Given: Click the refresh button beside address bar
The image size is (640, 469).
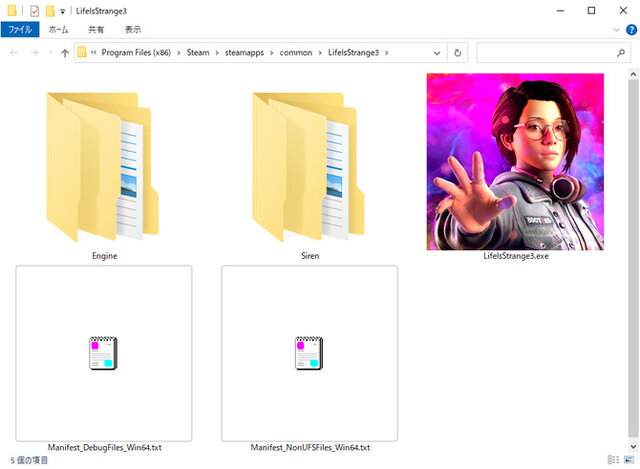Looking at the screenshot, I should [458, 53].
